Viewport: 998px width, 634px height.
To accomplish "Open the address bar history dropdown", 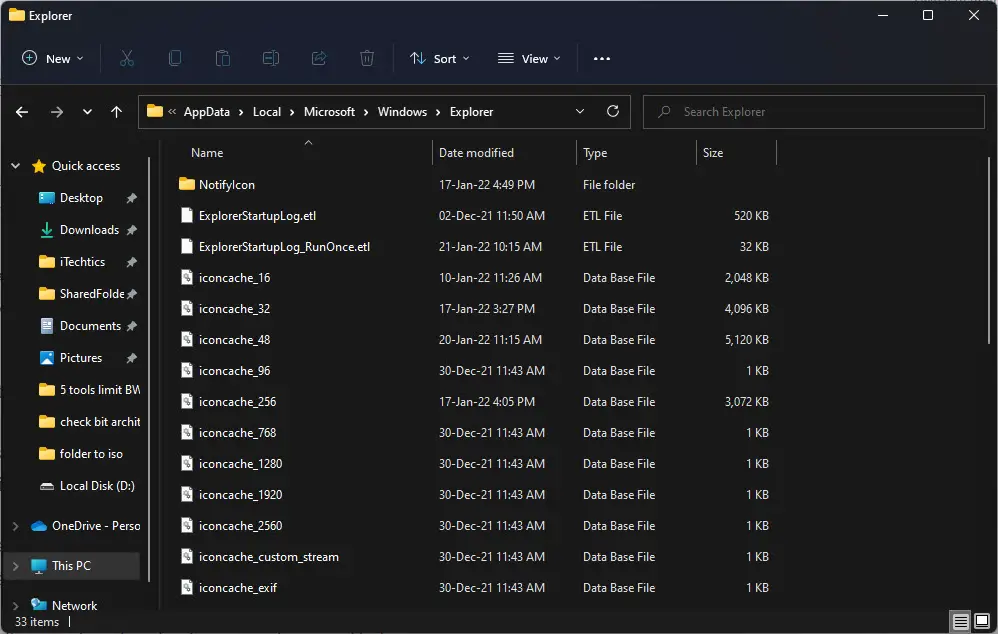I will coord(580,111).
